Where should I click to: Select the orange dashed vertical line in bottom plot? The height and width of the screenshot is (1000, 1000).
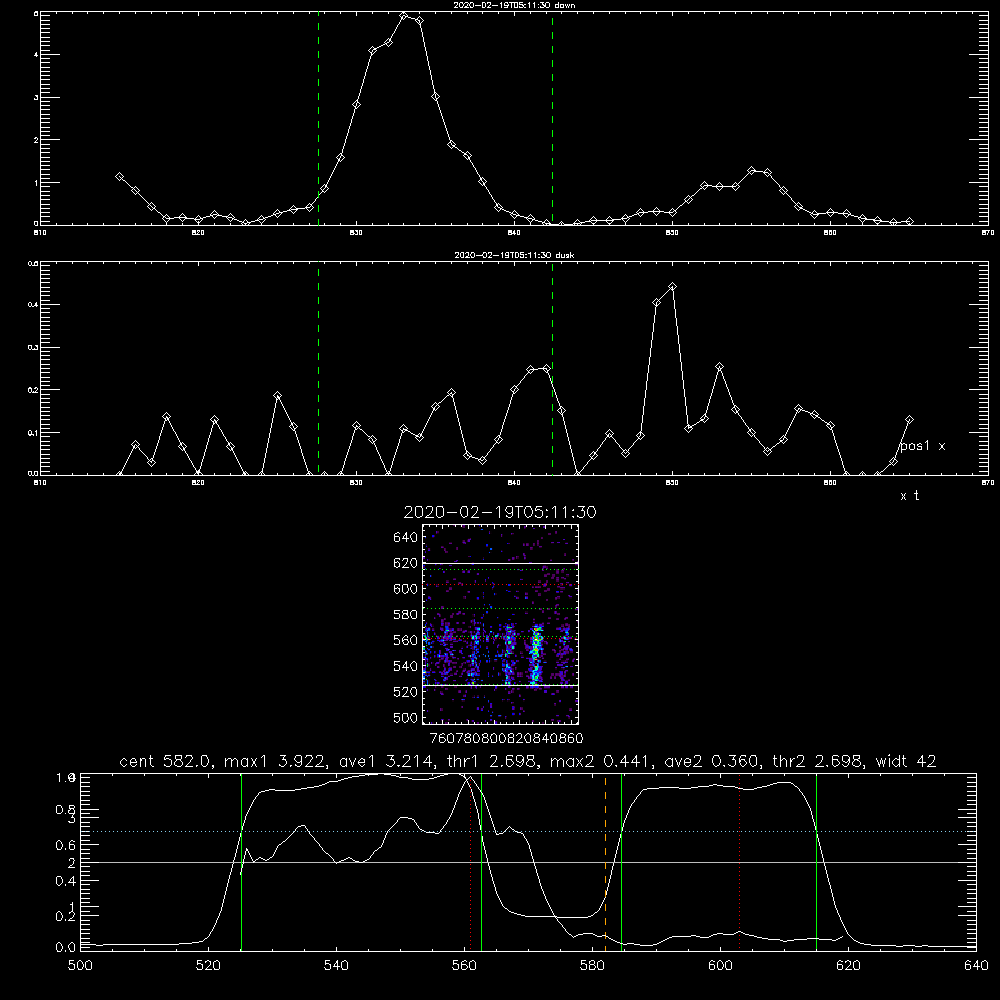605,862
